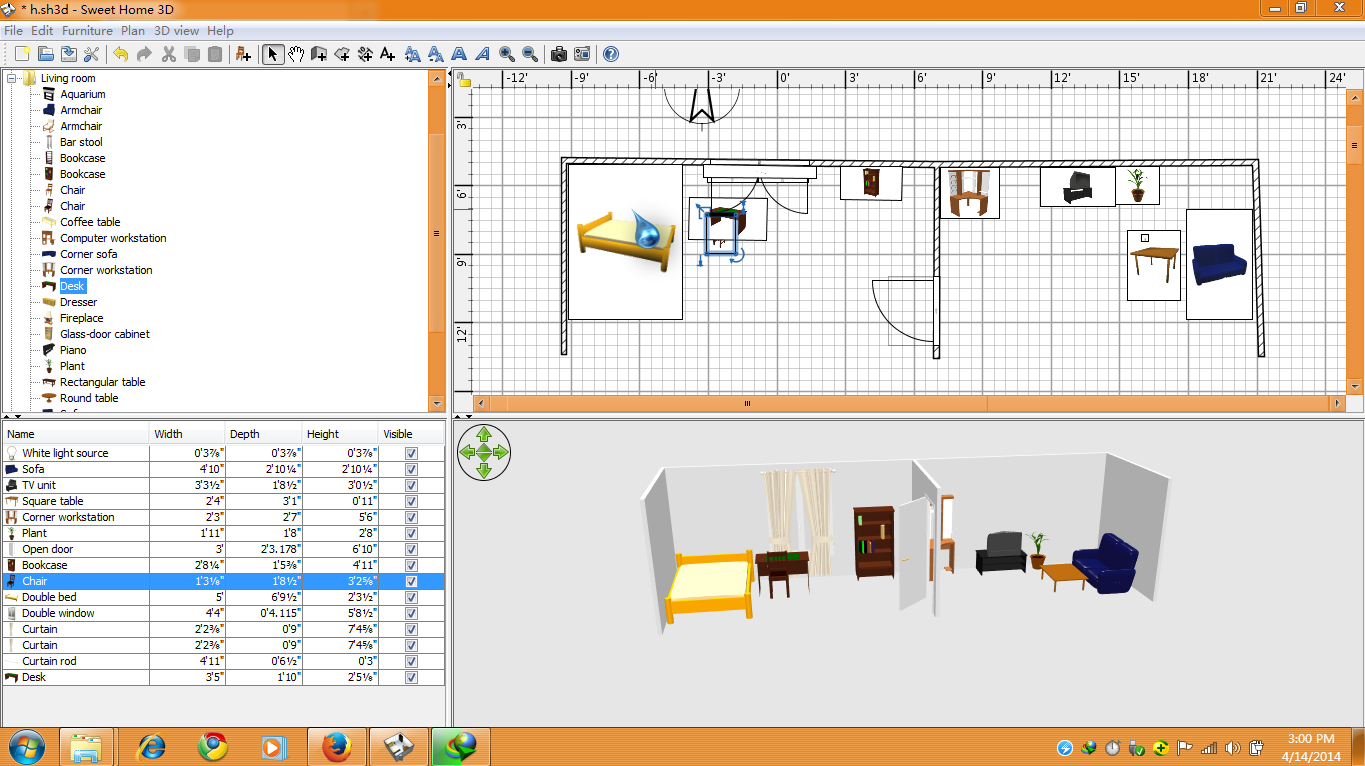Viewport: 1365px width, 766px height.
Task: Collapse the Living room category
Action: [9, 77]
